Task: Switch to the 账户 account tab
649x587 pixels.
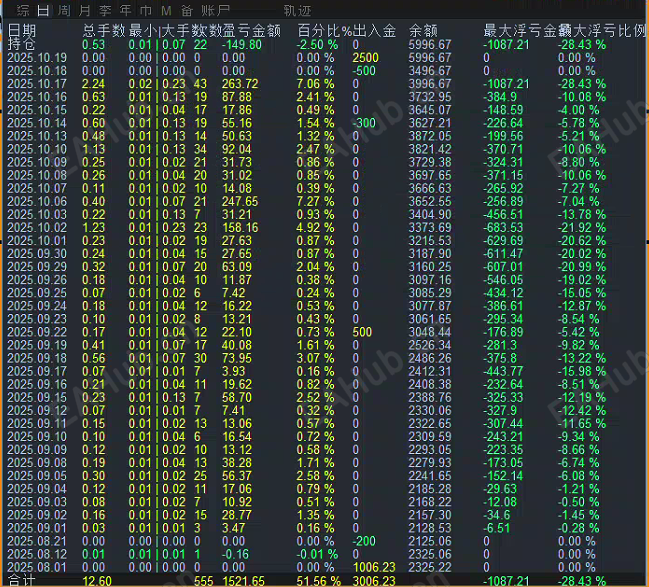Action: (x=215, y=10)
